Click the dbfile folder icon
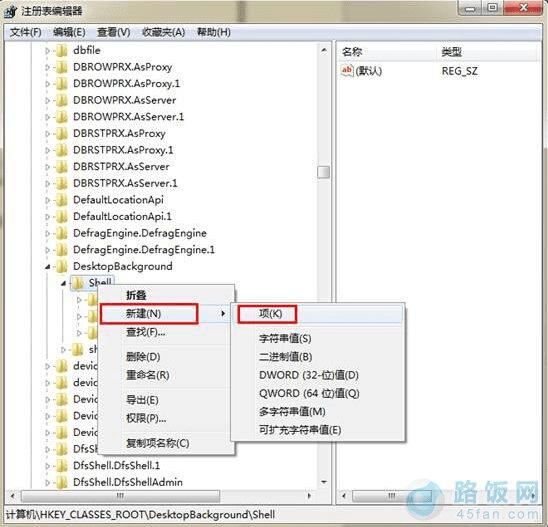 (x=62, y=51)
